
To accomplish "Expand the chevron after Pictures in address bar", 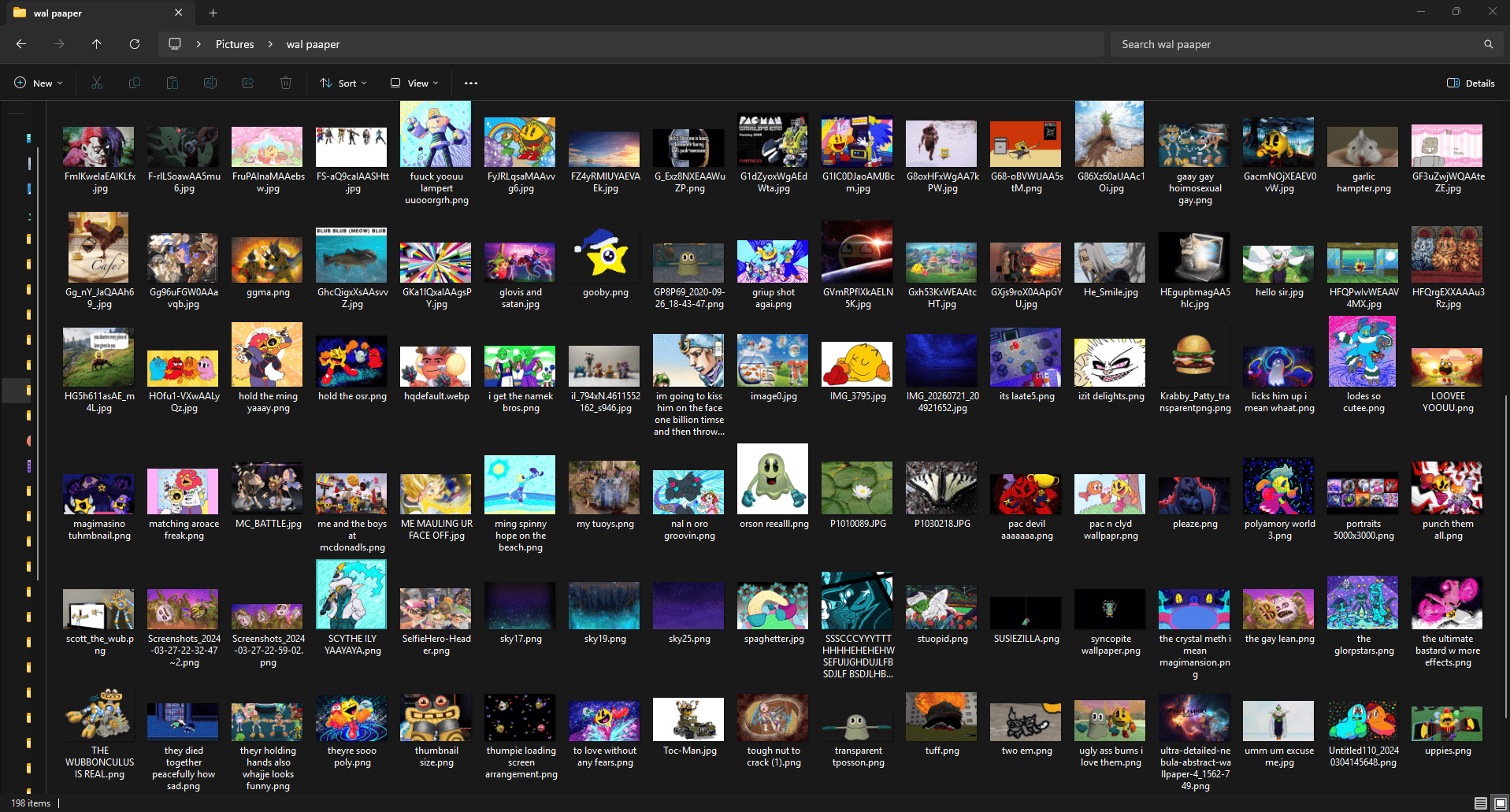I will point(270,44).
